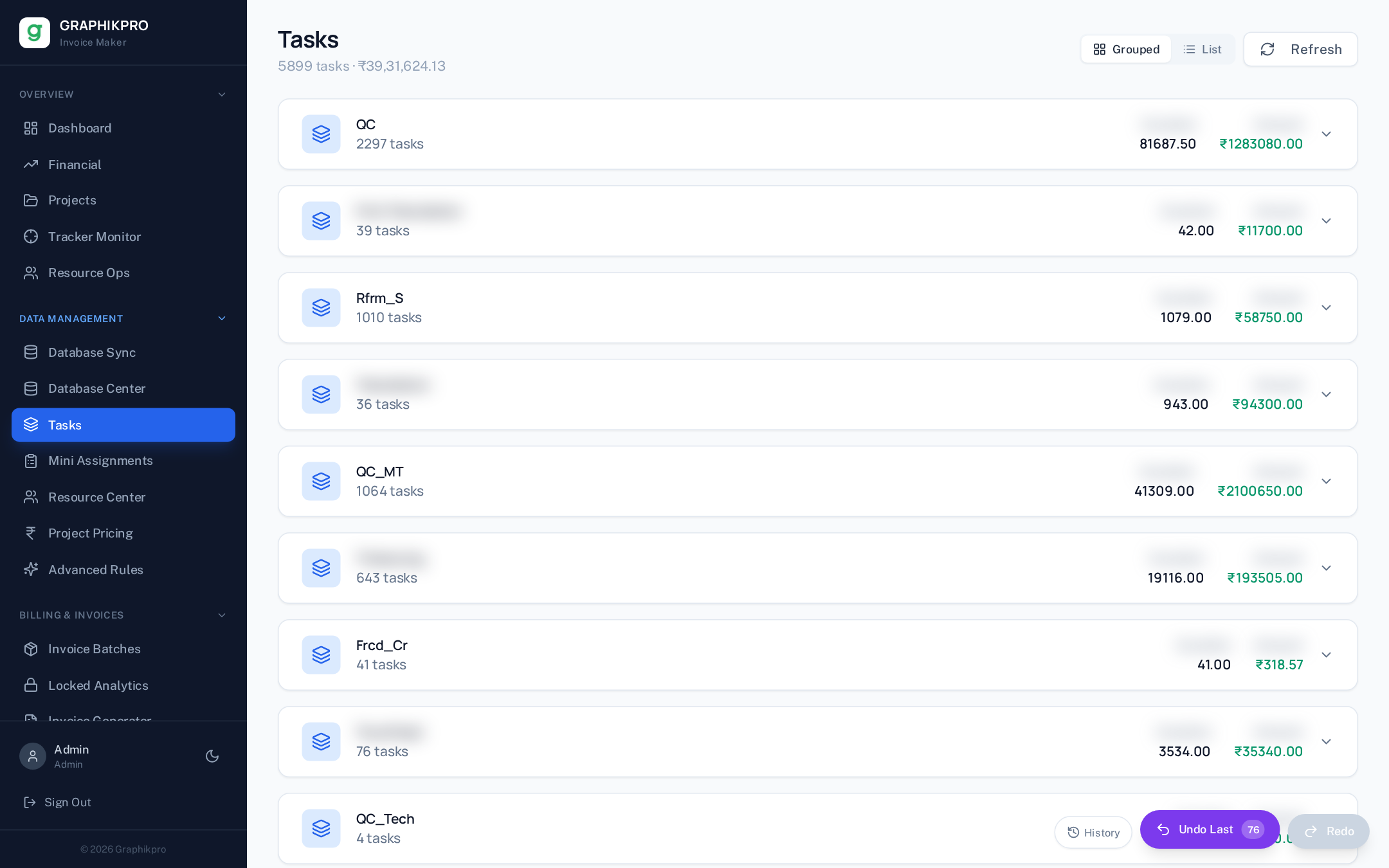Open Dashboard from the sidebar
Image resolution: width=1389 pixels, height=868 pixels.
pyautogui.click(x=123, y=128)
